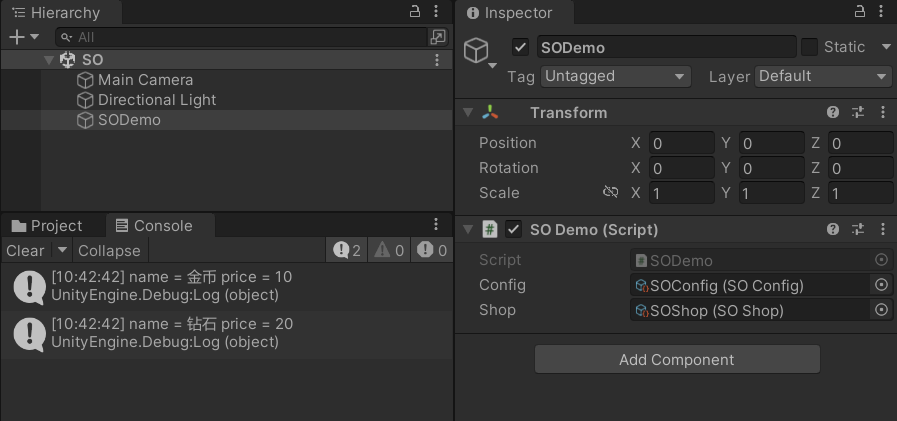The image size is (897, 421).
Task: Open Transform component options menu
Action: 883,113
